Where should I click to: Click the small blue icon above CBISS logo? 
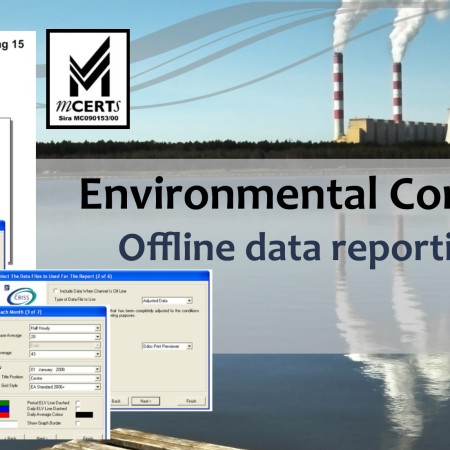pos(7,287)
